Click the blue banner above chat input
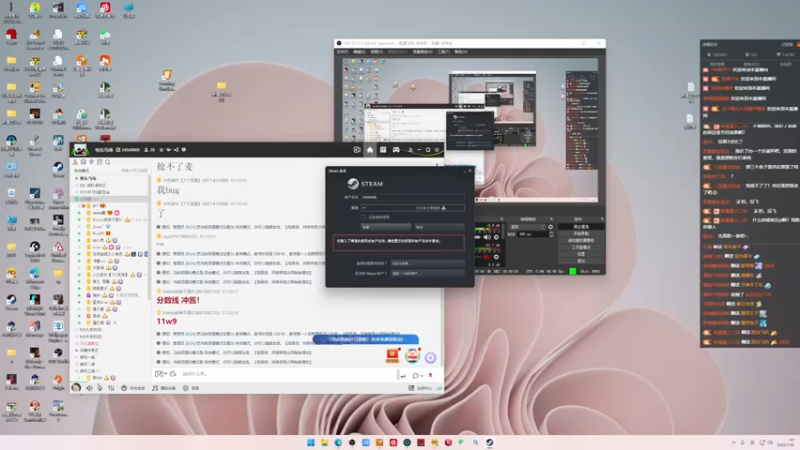The height and width of the screenshot is (450, 800). click(366, 339)
